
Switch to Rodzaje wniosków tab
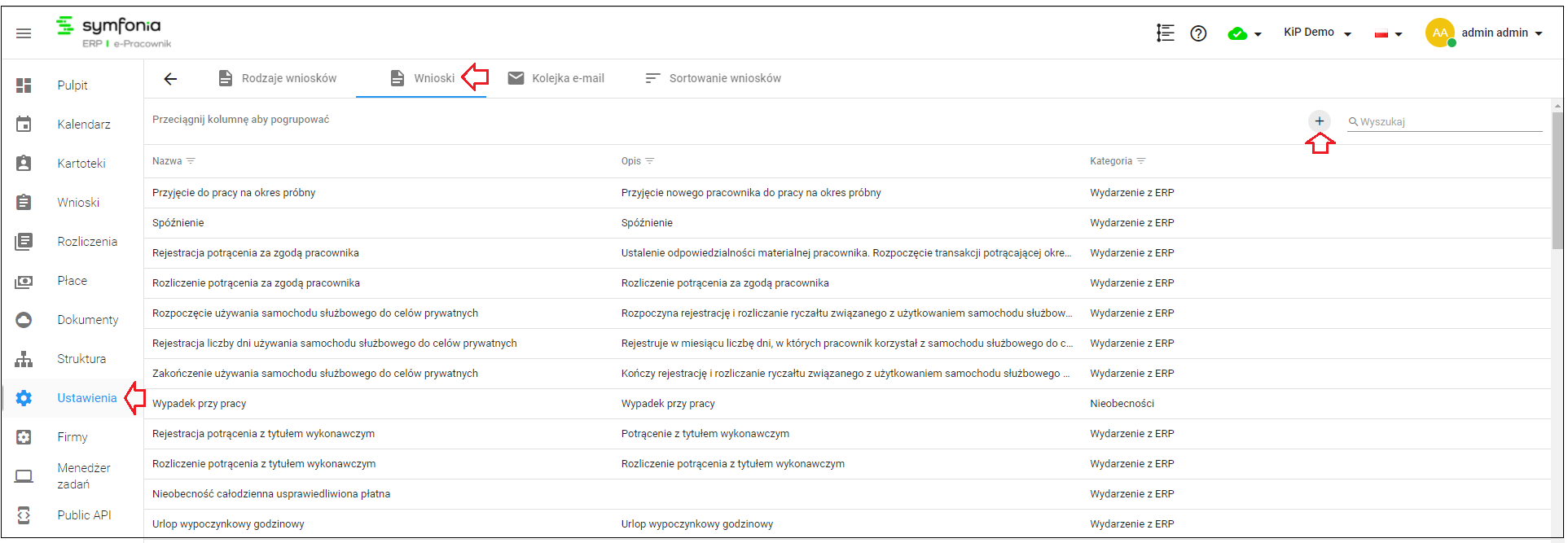(x=278, y=79)
